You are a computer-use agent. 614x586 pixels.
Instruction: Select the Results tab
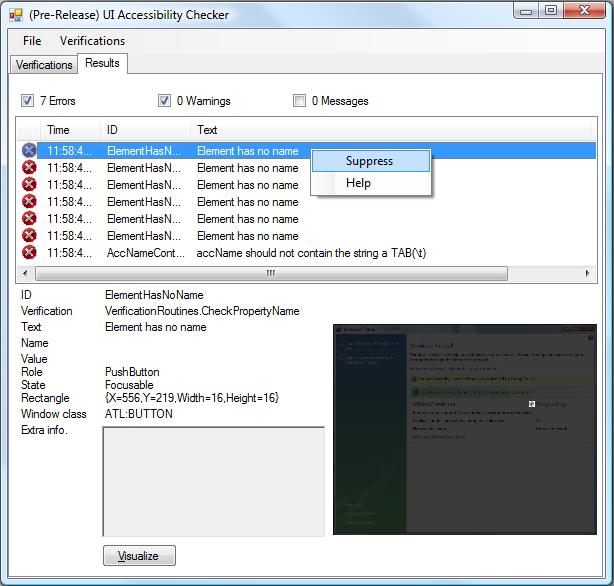pos(102,64)
